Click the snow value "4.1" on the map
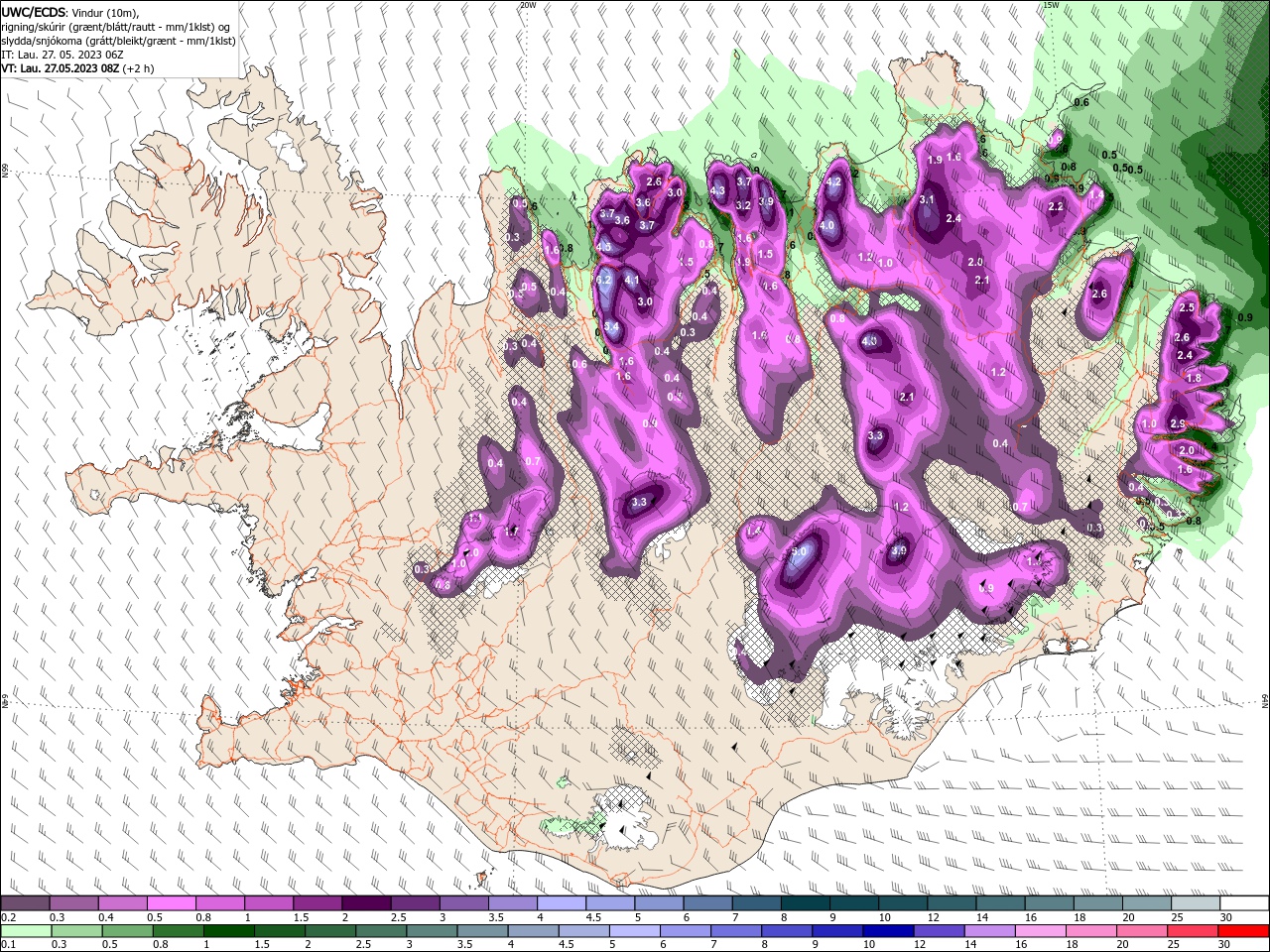1270x952 pixels. (x=632, y=281)
